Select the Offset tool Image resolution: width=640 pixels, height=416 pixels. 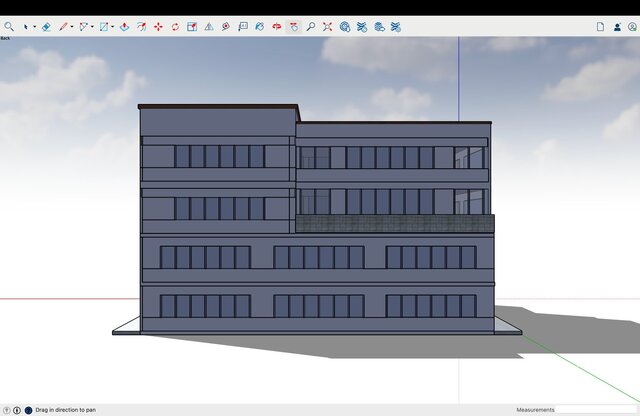141,27
